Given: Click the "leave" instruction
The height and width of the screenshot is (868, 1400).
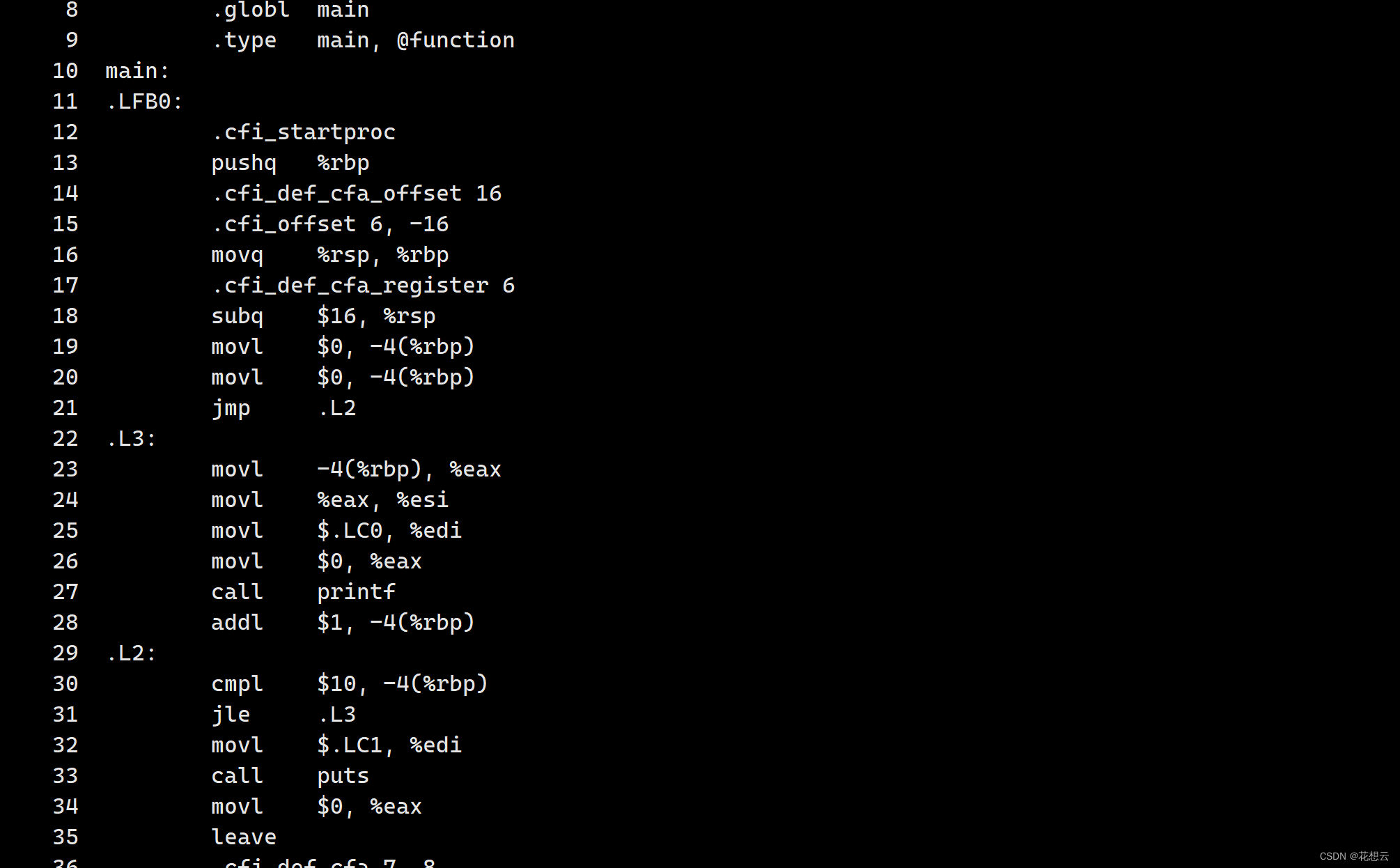Looking at the screenshot, I should tap(244, 837).
